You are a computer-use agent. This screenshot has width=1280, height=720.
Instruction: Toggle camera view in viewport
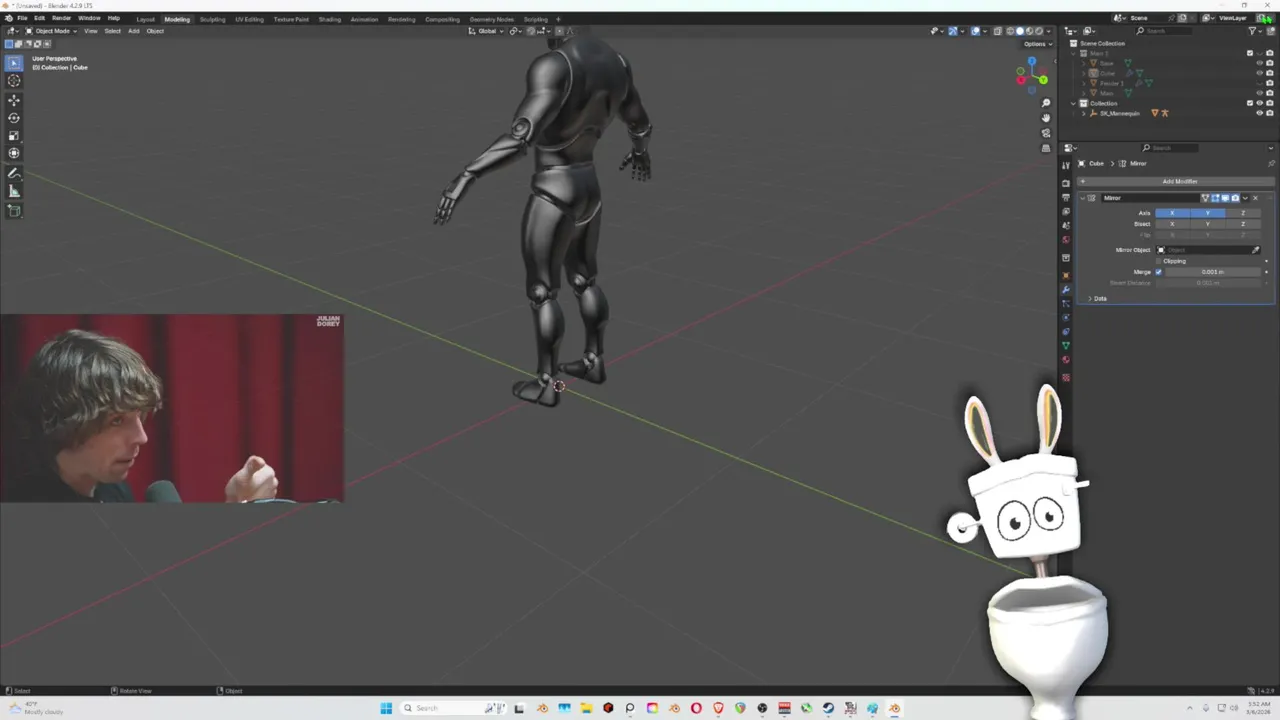1046,133
